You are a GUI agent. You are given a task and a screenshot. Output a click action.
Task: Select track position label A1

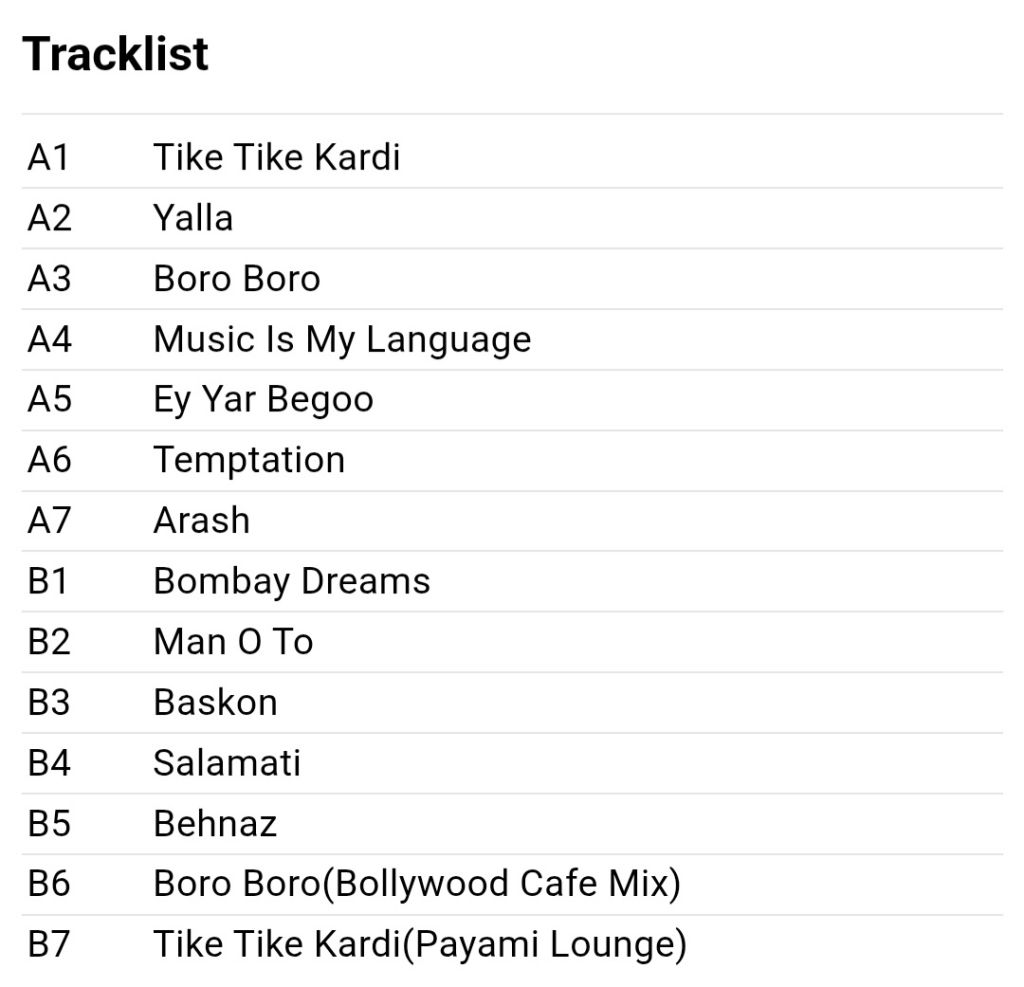[x=48, y=157]
